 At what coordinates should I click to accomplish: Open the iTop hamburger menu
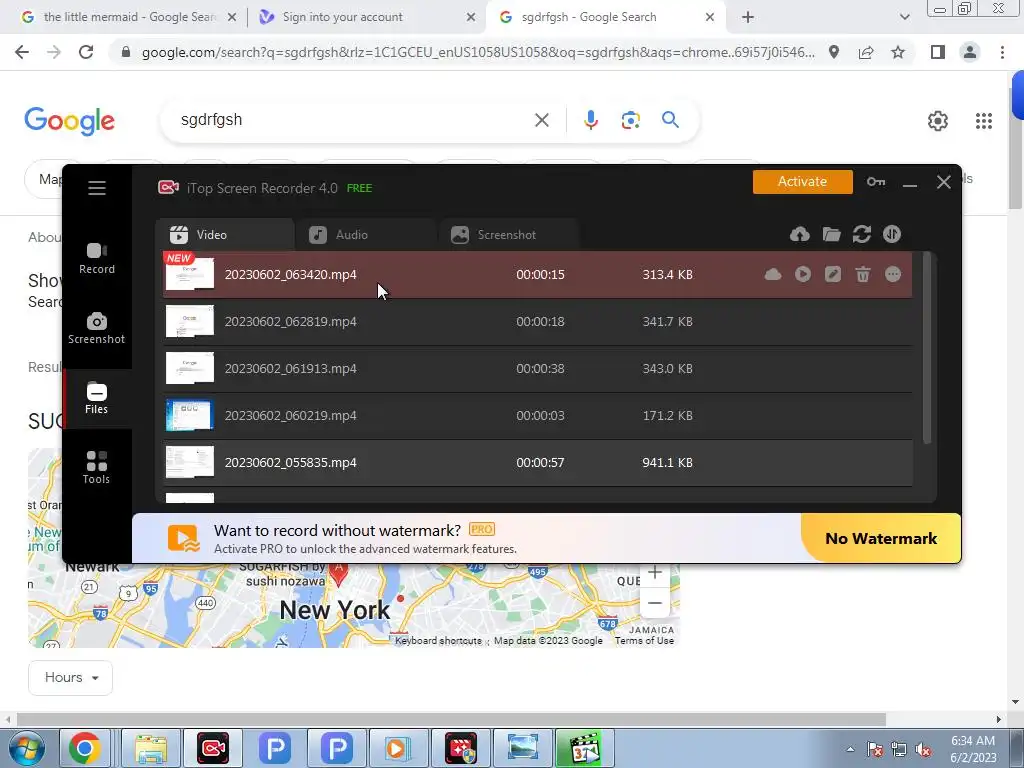click(x=97, y=188)
